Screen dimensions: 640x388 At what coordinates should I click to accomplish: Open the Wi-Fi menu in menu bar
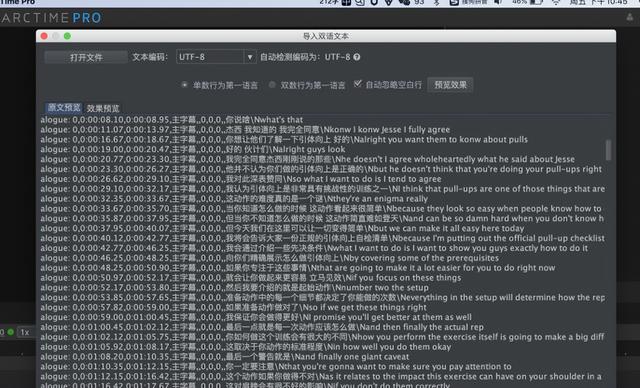pyautogui.click(x=556, y=2)
